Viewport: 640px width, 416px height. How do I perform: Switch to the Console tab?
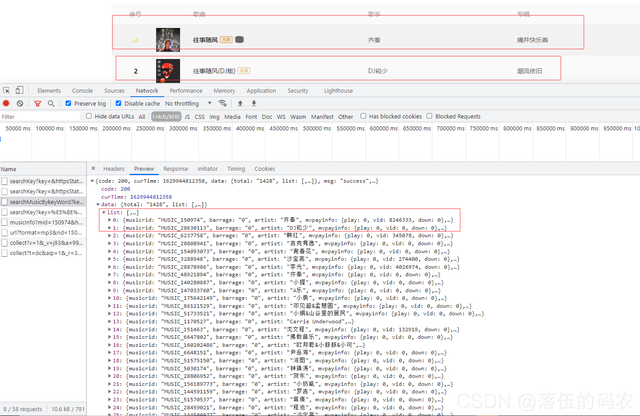(x=82, y=90)
